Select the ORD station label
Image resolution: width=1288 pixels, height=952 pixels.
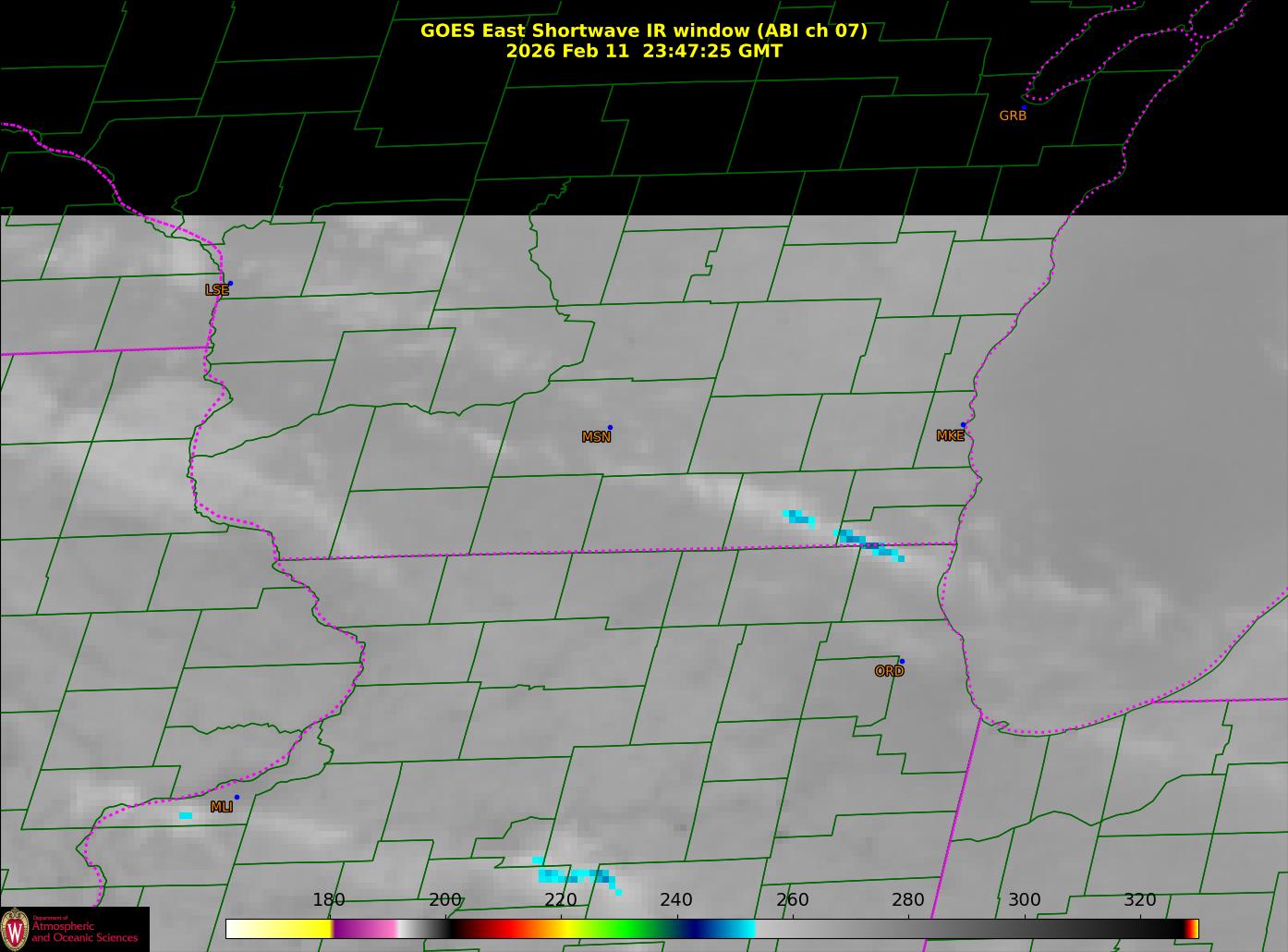889,672
